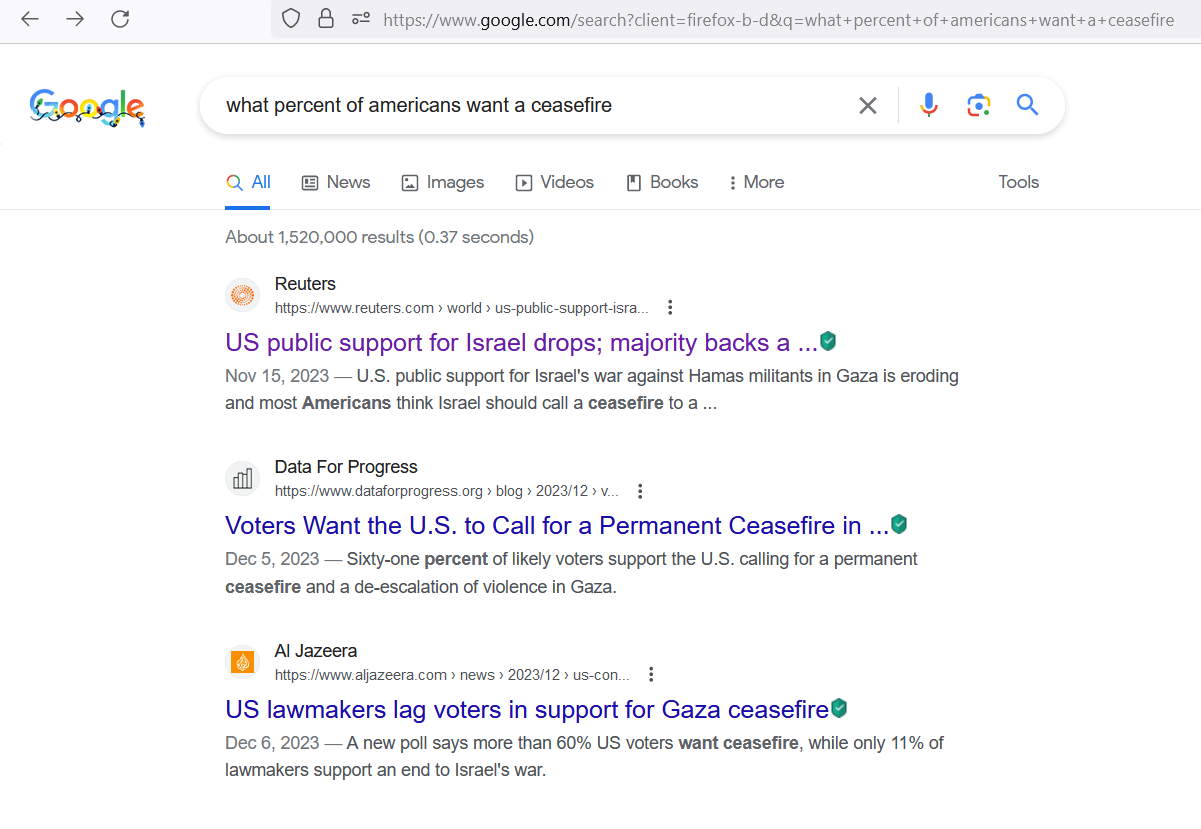
Task: Click the browser address bar URL
Action: [x=778, y=19]
